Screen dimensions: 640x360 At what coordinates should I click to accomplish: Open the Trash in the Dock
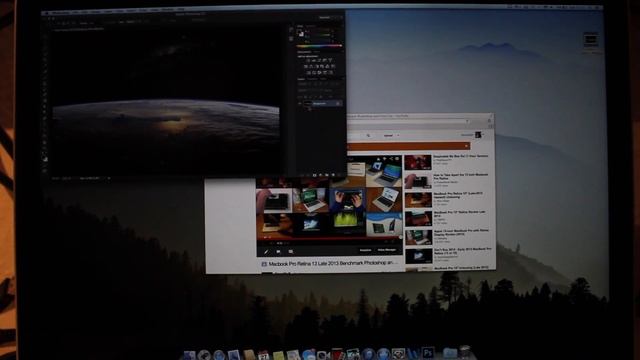point(464,352)
